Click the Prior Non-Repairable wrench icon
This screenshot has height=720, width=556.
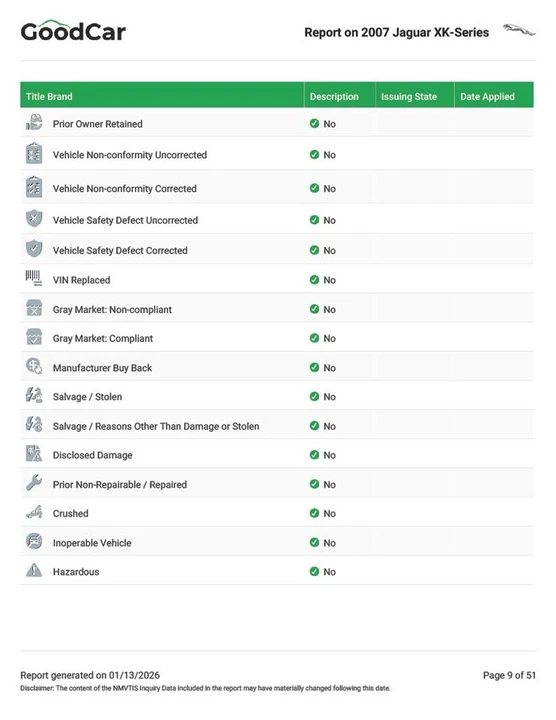(x=34, y=483)
